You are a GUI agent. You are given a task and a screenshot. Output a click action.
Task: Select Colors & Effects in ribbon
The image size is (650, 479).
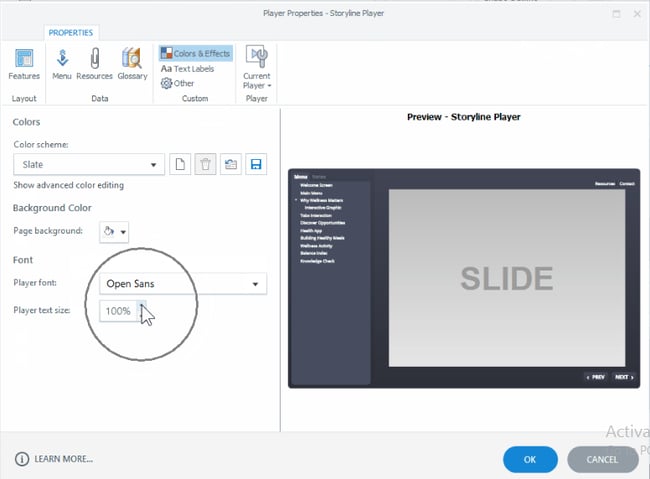click(x=195, y=53)
